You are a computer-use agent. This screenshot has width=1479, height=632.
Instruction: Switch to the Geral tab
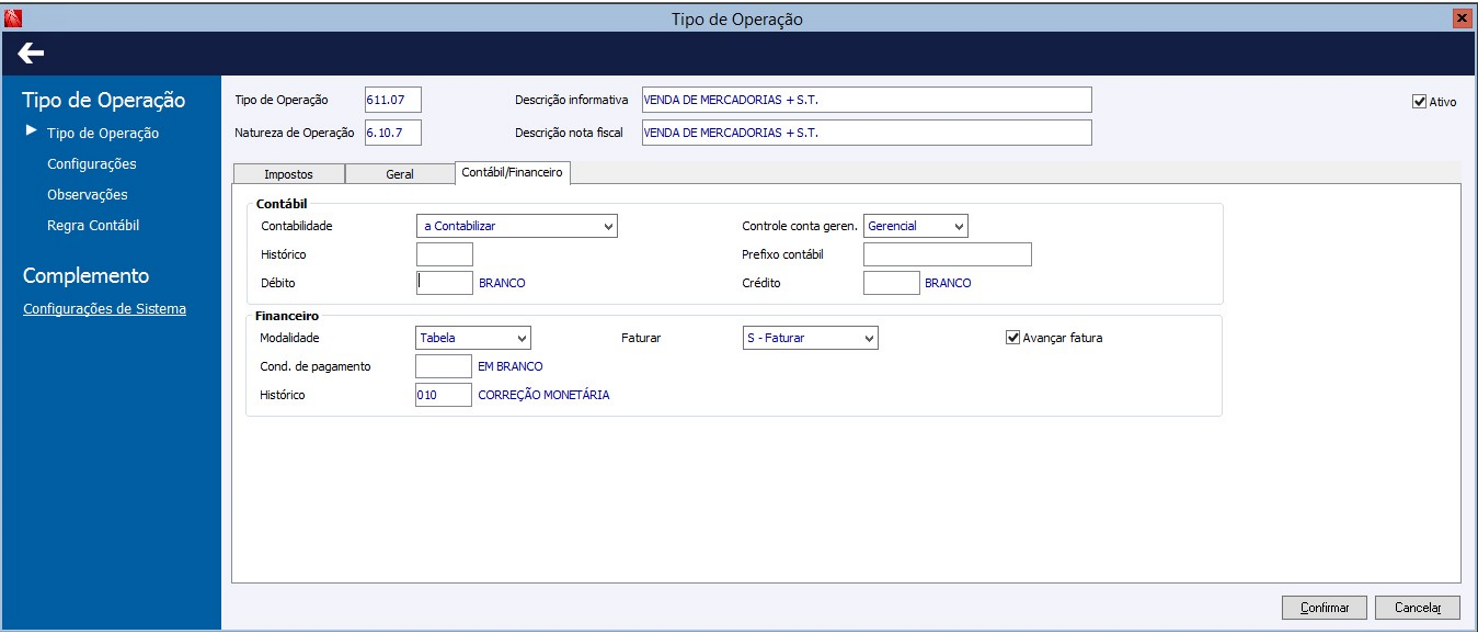400,174
